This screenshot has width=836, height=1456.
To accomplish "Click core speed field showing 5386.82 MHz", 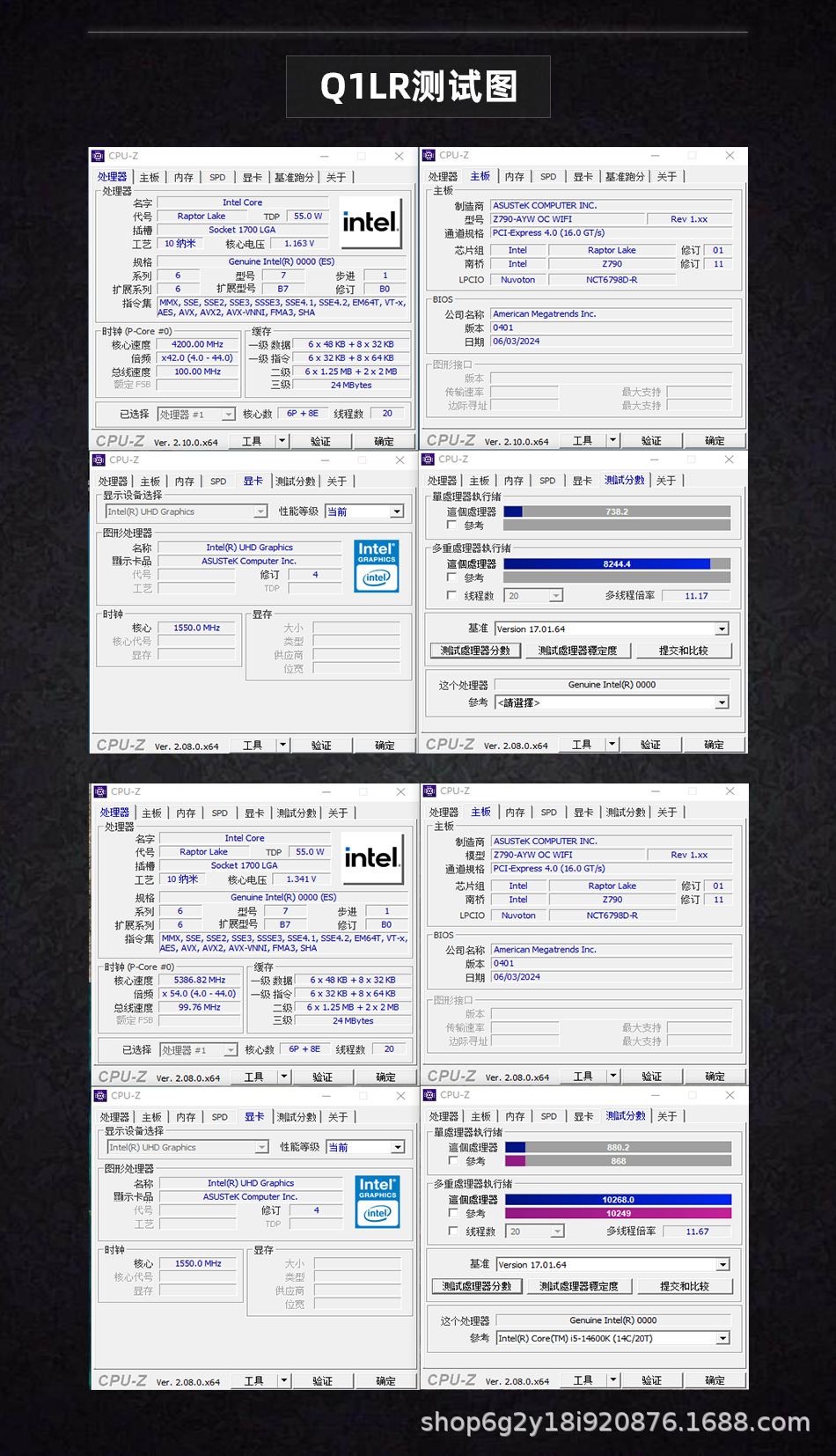I will pos(200,980).
